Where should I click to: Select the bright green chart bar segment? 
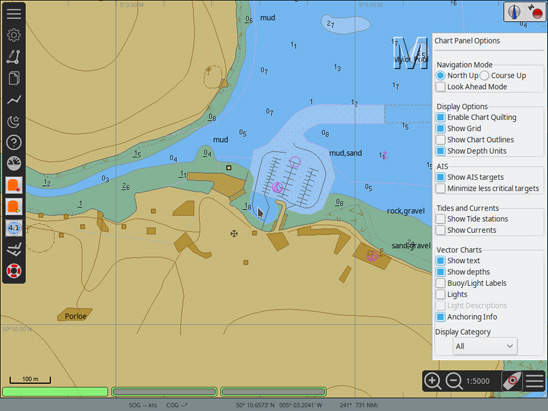pyautogui.click(x=55, y=391)
